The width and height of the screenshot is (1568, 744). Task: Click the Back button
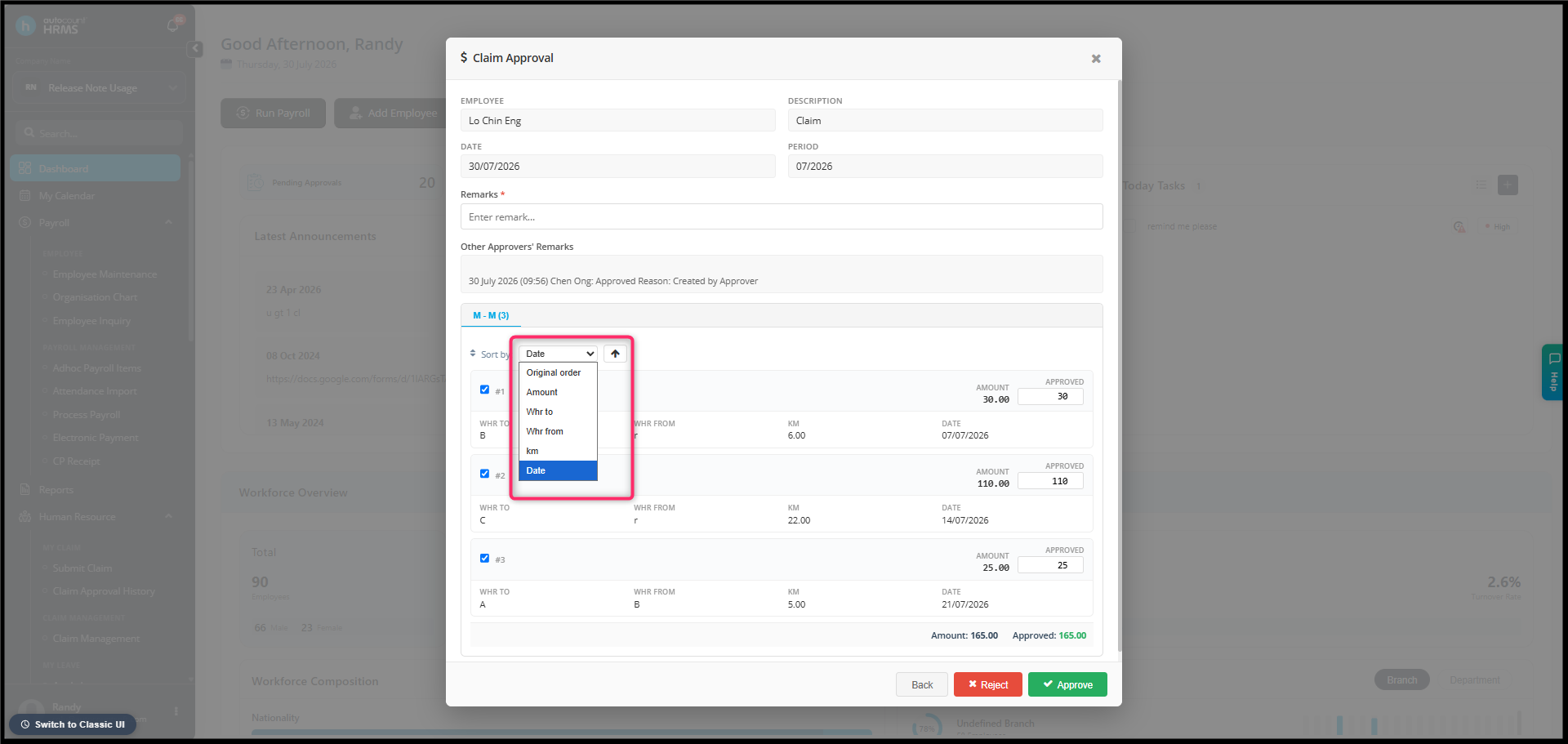[x=922, y=684]
